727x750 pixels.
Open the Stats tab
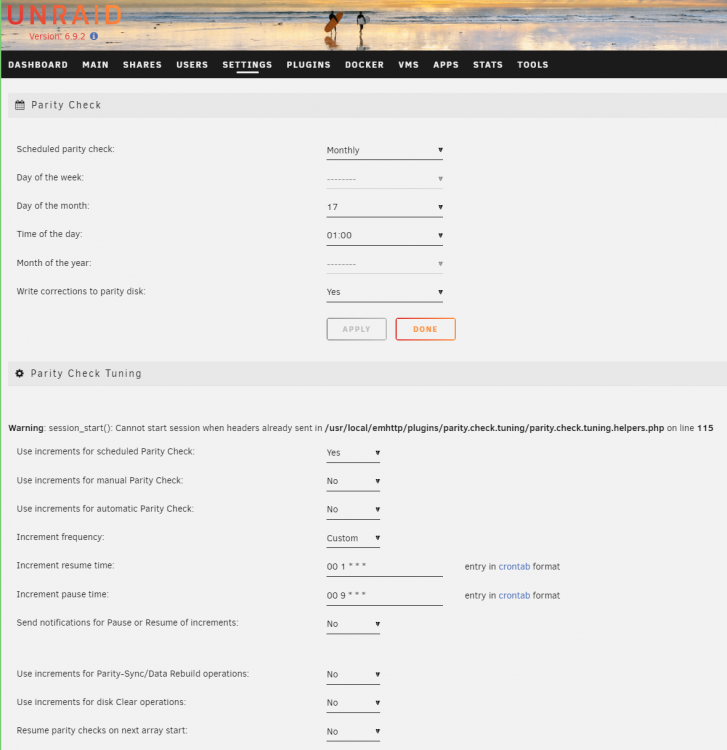point(488,65)
